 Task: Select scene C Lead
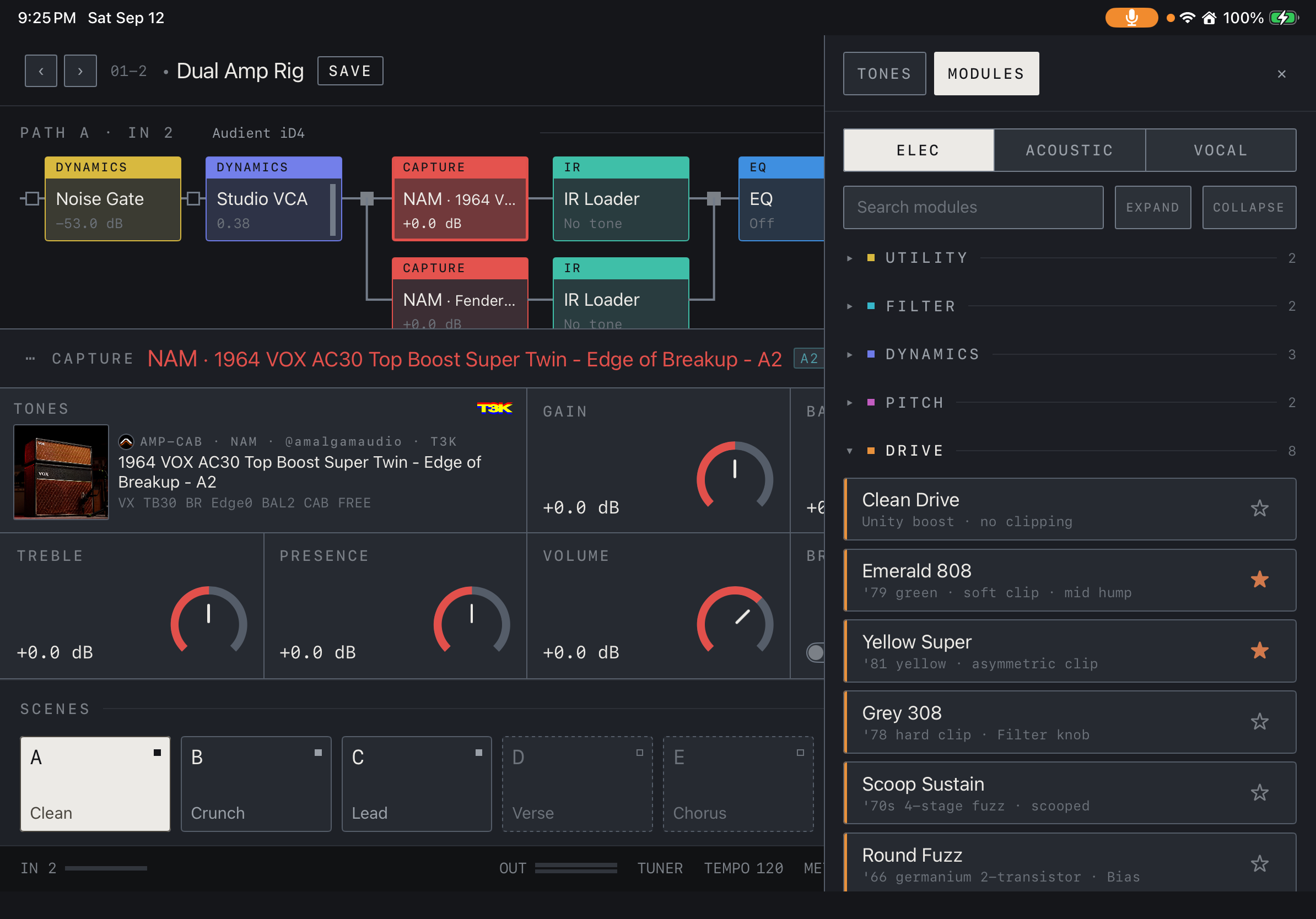click(417, 784)
